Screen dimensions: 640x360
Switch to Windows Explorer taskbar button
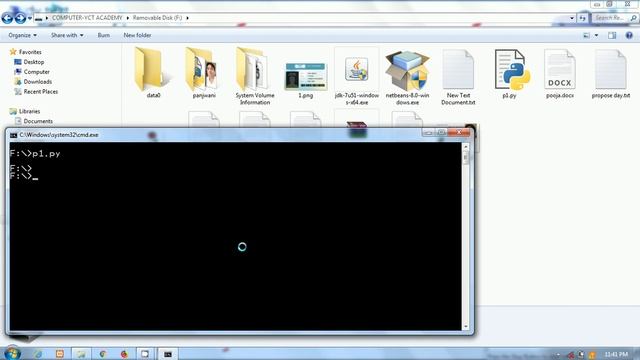coord(81,354)
